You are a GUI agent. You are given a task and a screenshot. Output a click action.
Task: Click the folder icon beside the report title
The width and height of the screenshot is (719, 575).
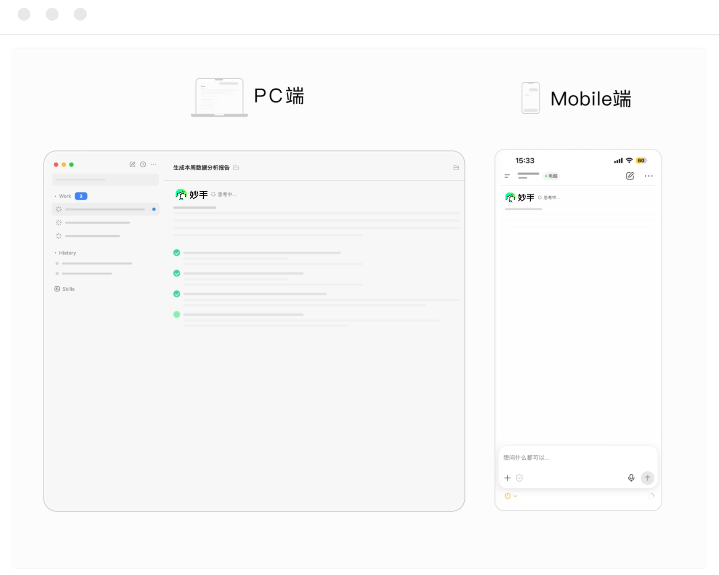236,167
